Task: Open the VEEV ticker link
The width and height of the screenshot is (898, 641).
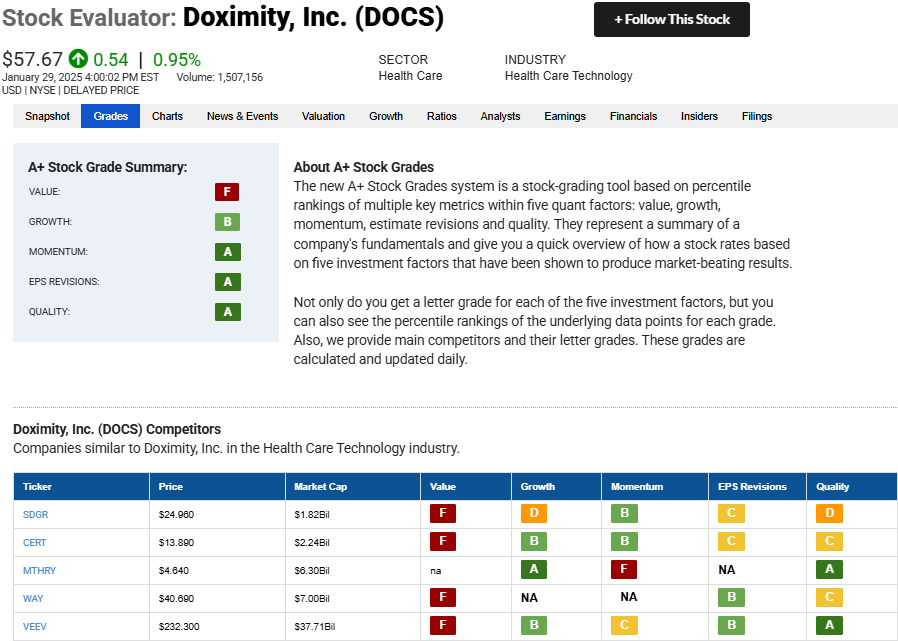Action: click(x=34, y=627)
